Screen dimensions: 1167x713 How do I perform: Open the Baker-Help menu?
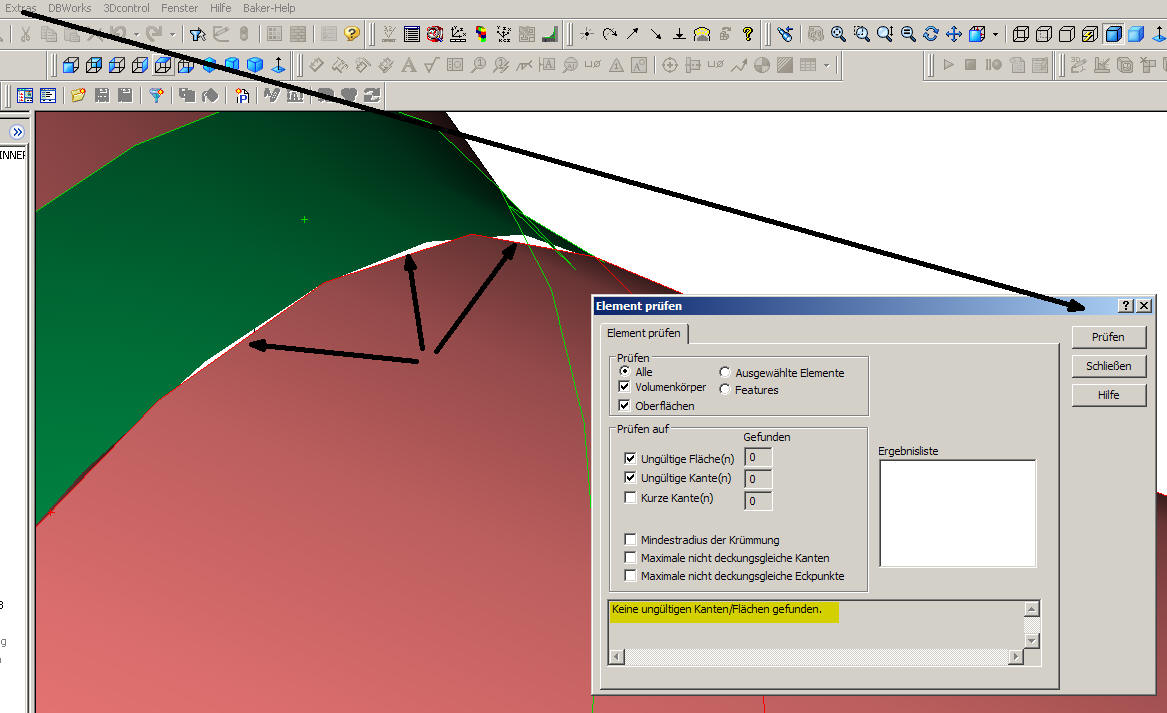click(269, 8)
